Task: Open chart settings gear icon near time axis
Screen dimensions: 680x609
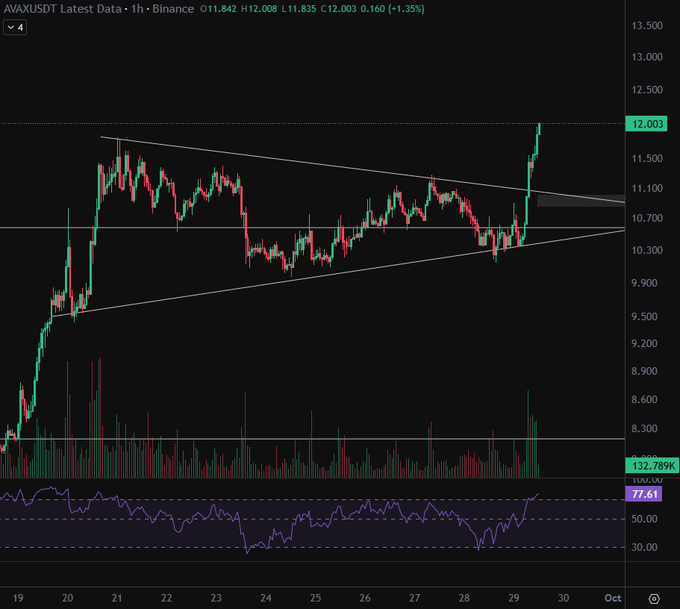Action: tap(654, 599)
